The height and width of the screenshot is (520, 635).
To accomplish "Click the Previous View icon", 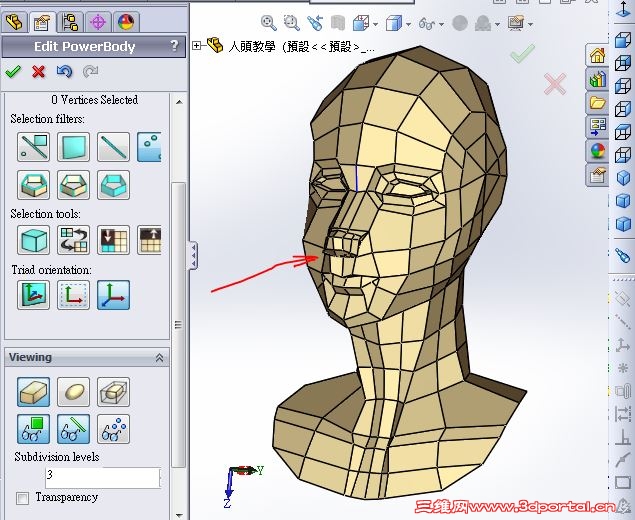I will coord(315,23).
